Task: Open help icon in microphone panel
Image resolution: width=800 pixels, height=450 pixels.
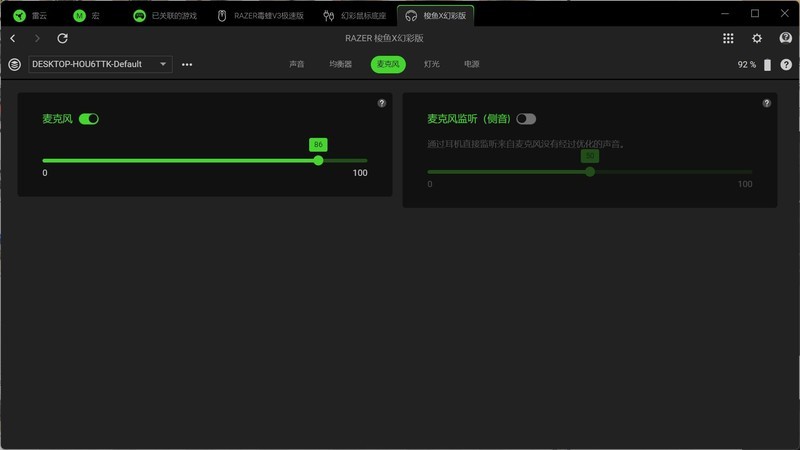Action: (382, 103)
